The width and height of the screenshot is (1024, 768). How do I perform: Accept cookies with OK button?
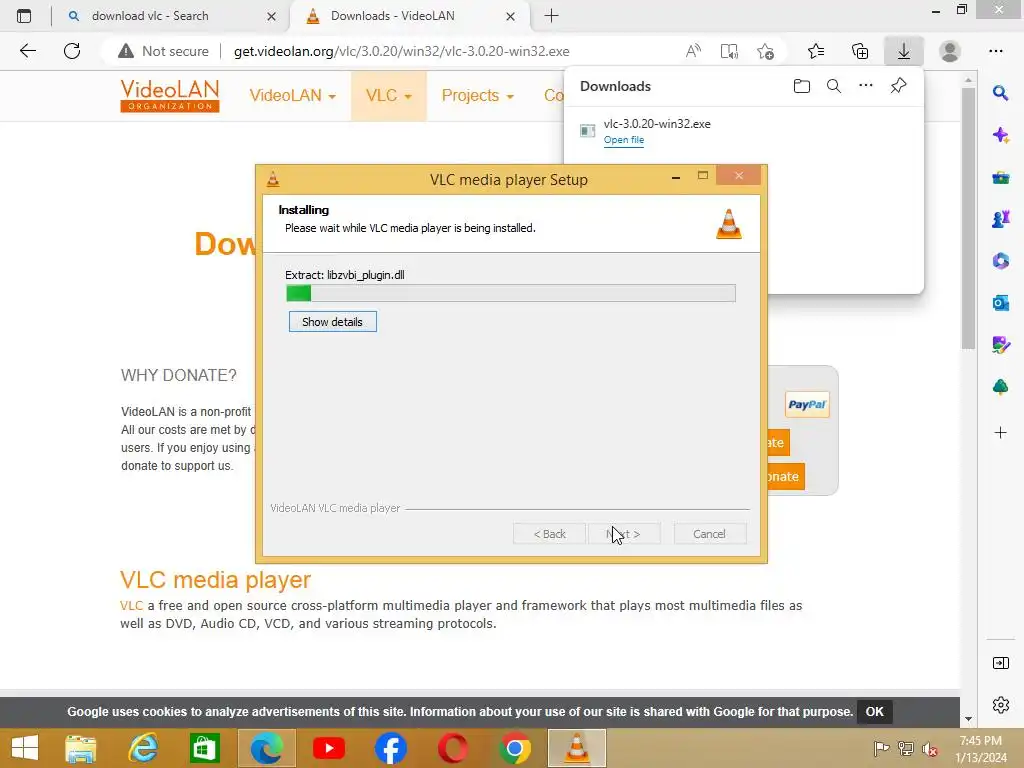(x=874, y=712)
